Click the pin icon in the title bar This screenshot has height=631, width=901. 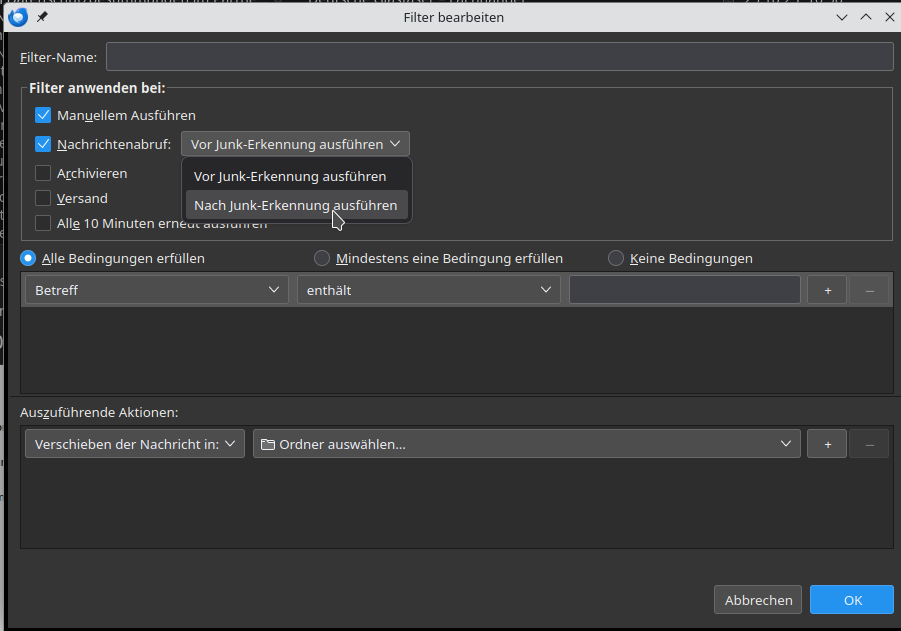pos(42,17)
